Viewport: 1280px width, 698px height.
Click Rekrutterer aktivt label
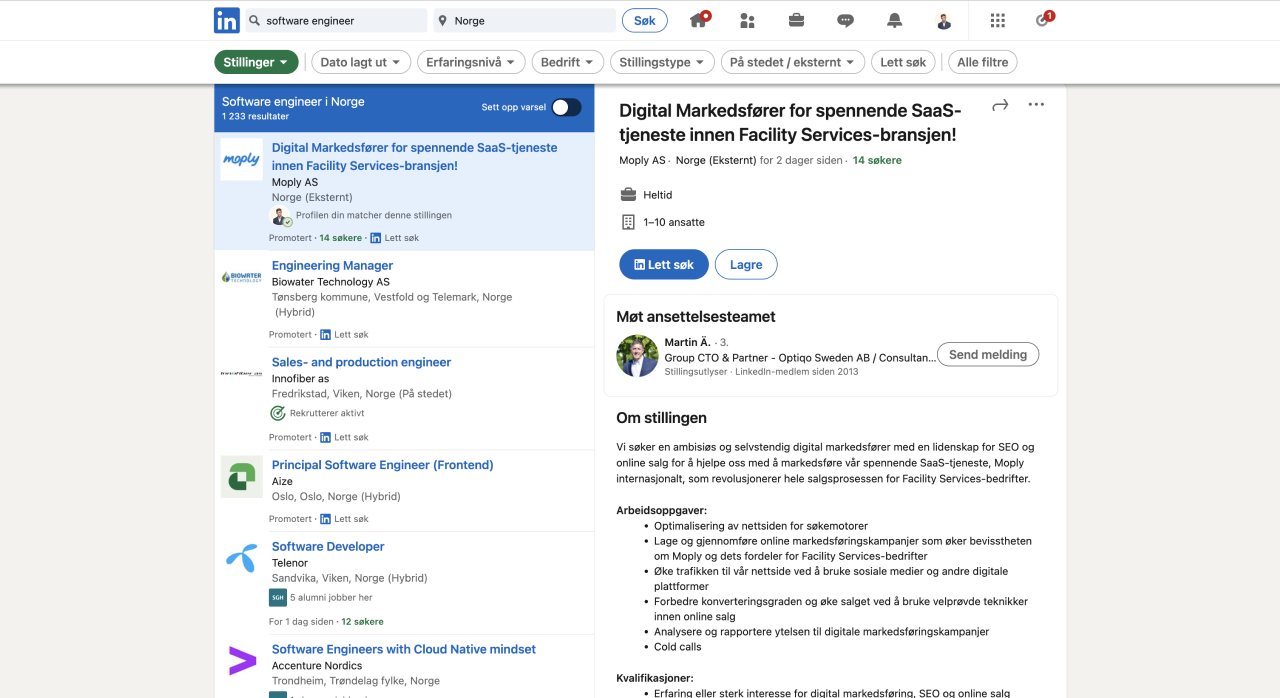[327, 413]
